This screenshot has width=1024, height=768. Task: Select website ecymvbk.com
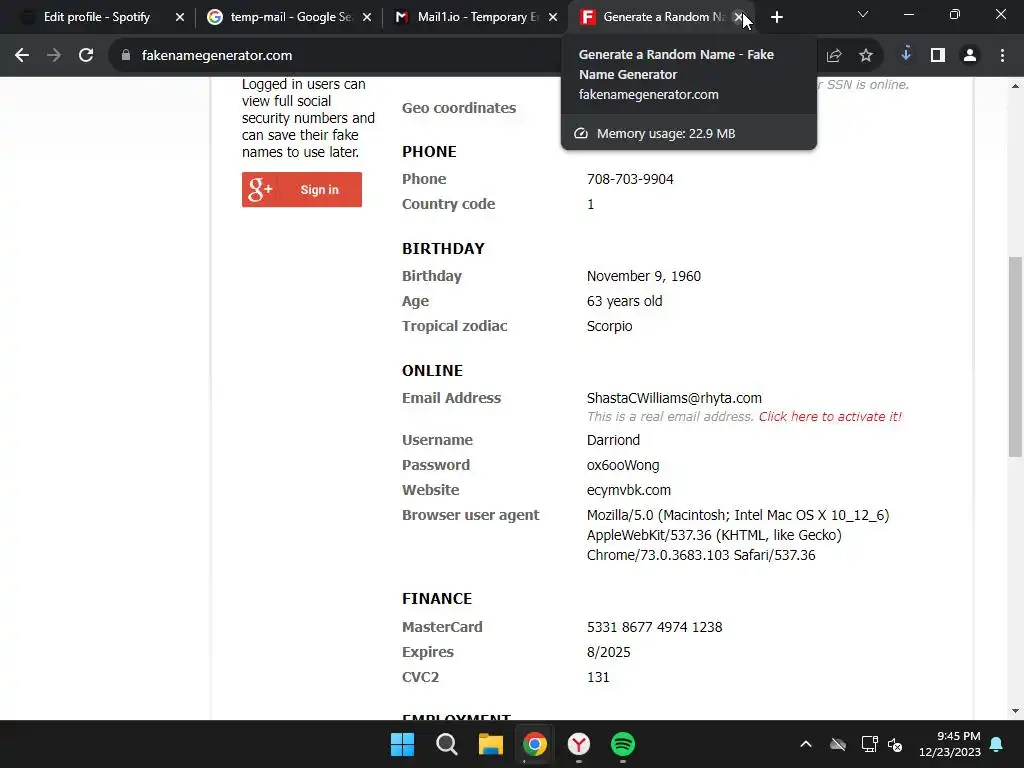[x=628, y=490]
